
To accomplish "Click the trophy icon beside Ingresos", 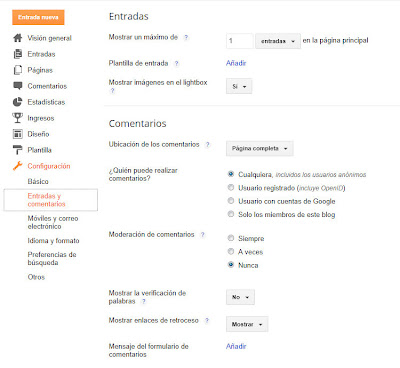I will point(18,118).
